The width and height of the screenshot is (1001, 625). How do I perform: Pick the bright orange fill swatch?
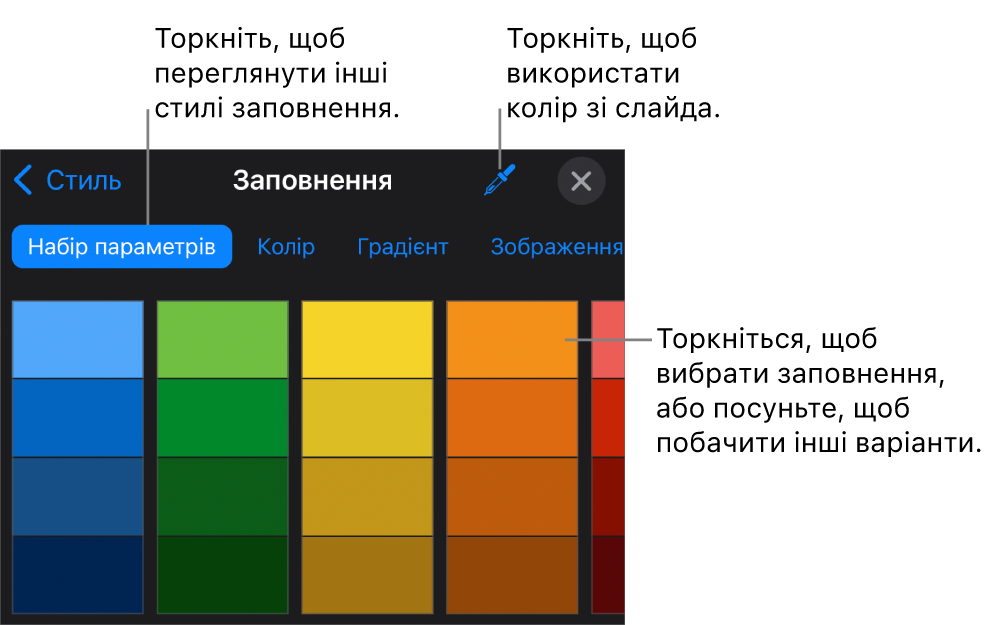coord(513,340)
